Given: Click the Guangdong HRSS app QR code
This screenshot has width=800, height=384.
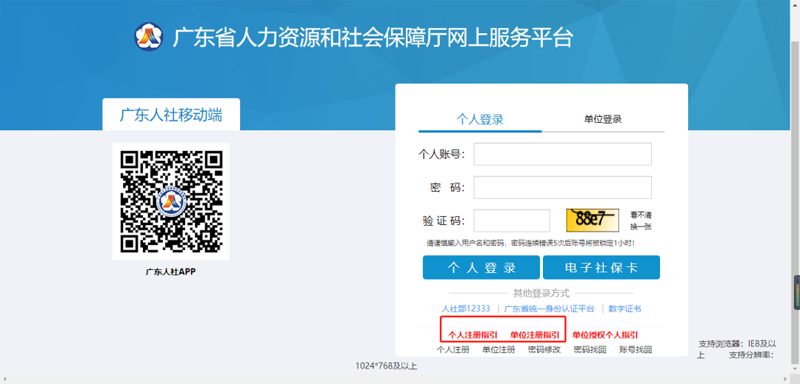Looking at the screenshot, I should click(x=171, y=201).
